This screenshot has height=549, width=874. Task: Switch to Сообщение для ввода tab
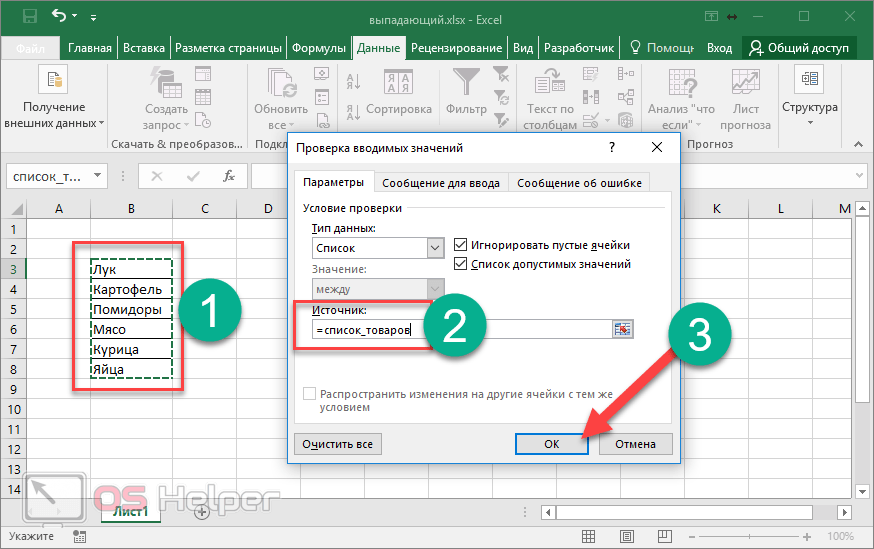443,183
